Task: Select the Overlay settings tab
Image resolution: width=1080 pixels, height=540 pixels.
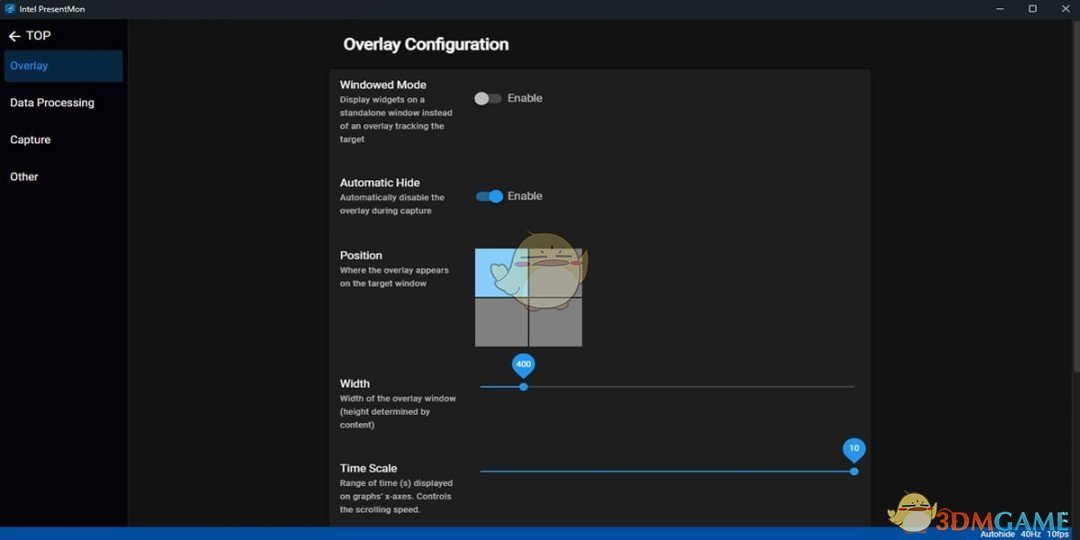Action: [x=63, y=66]
